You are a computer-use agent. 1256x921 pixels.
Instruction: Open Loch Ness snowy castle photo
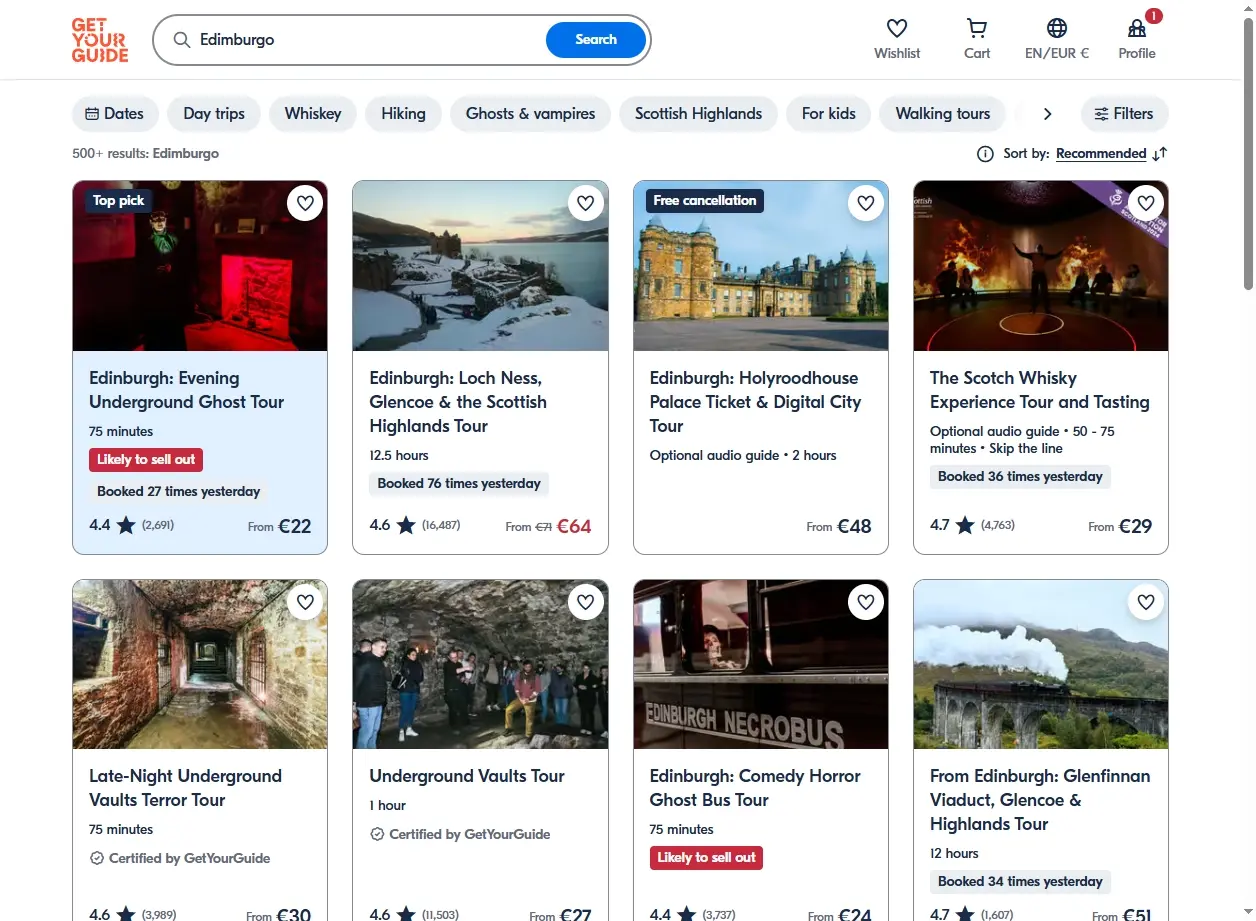coord(480,266)
